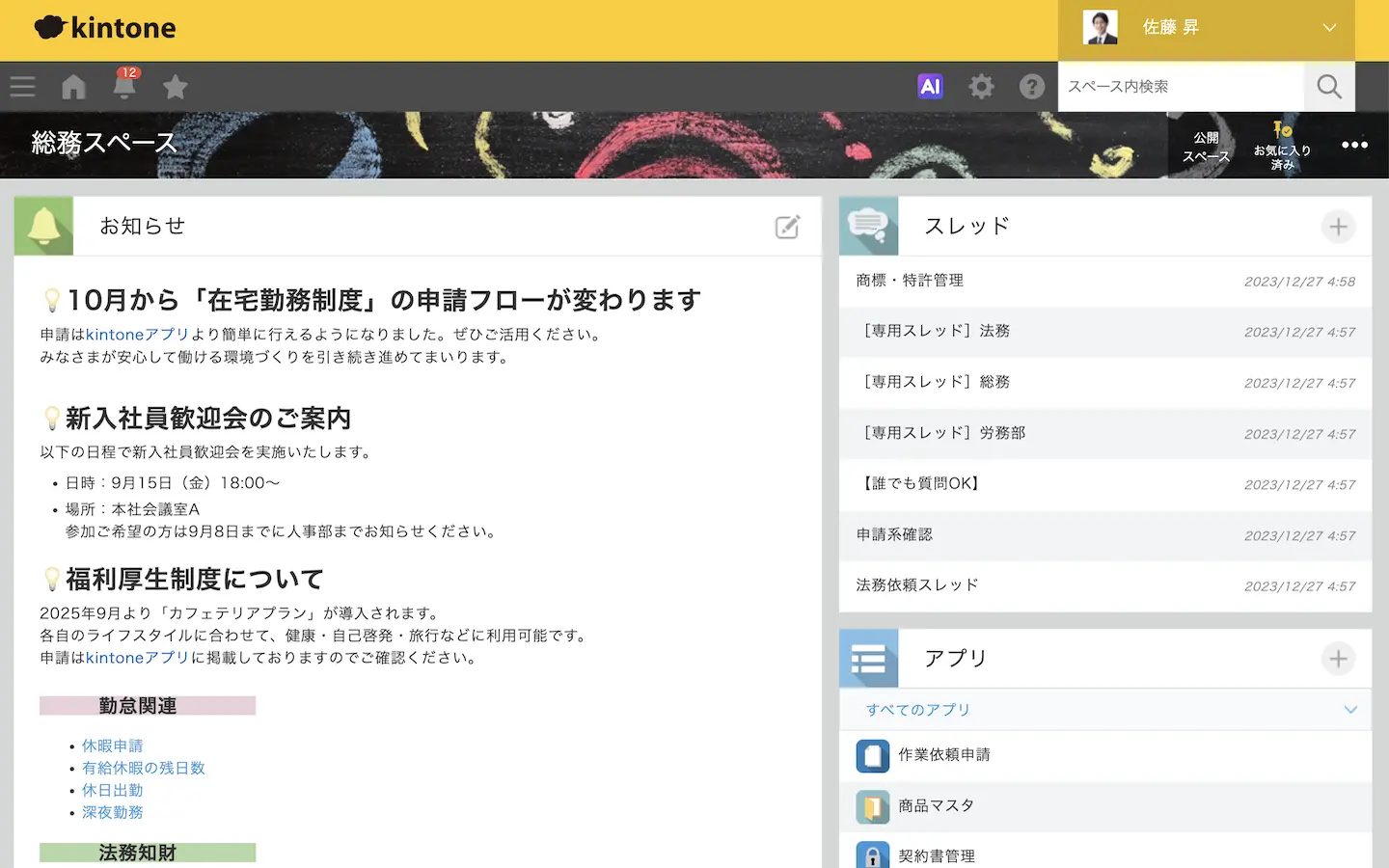The height and width of the screenshot is (868, 1389).
Task: Edit the お知らせ announcement section
Action: tap(787, 227)
